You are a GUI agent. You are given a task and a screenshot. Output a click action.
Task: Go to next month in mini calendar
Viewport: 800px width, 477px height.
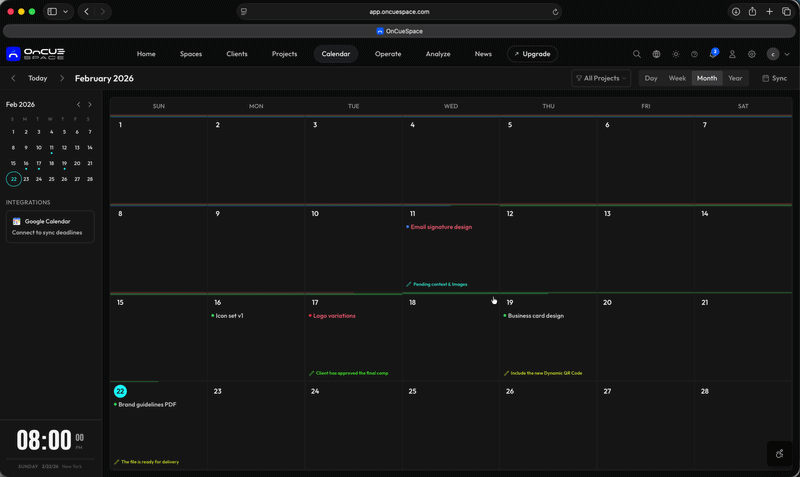pos(90,104)
